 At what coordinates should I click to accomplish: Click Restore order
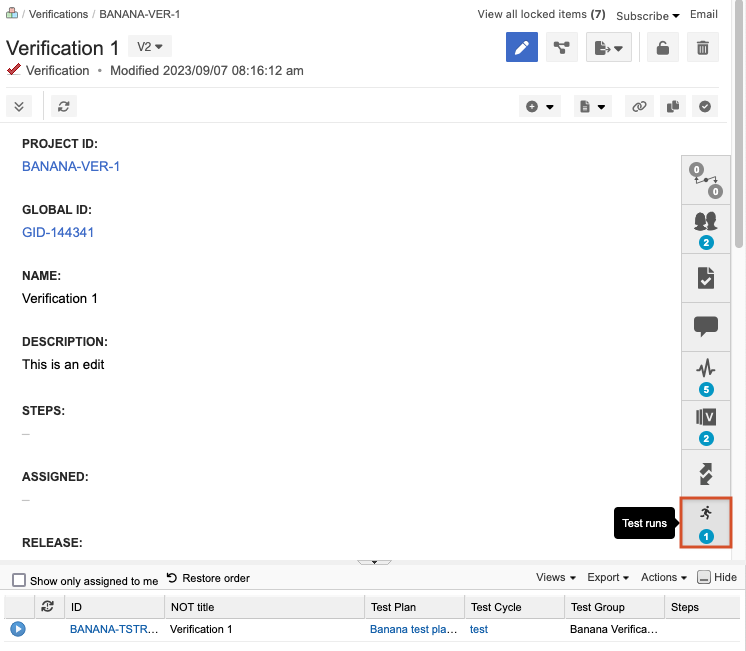click(x=208, y=578)
